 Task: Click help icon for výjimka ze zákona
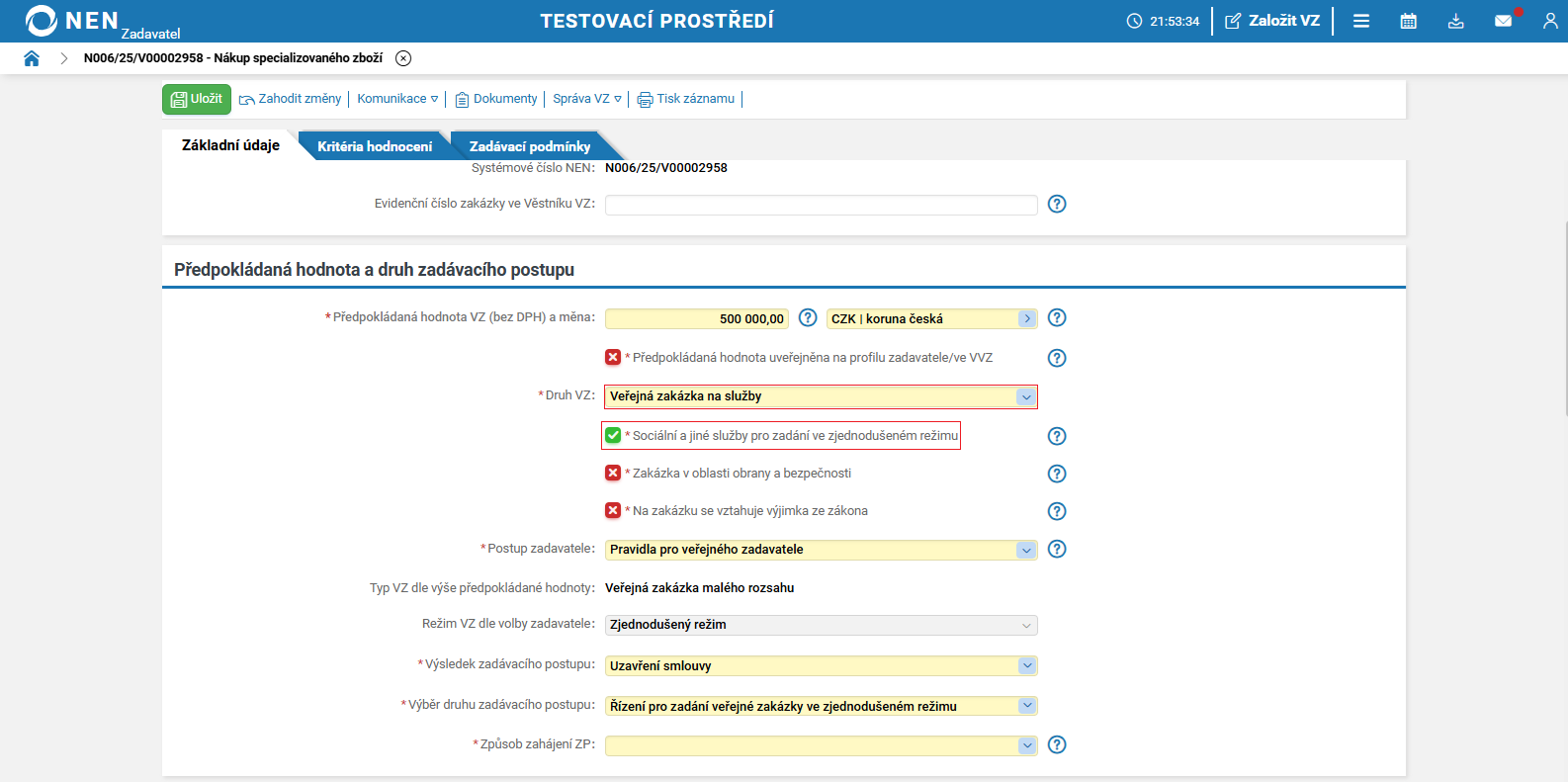pyautogui.click(x=1057, y=511)
